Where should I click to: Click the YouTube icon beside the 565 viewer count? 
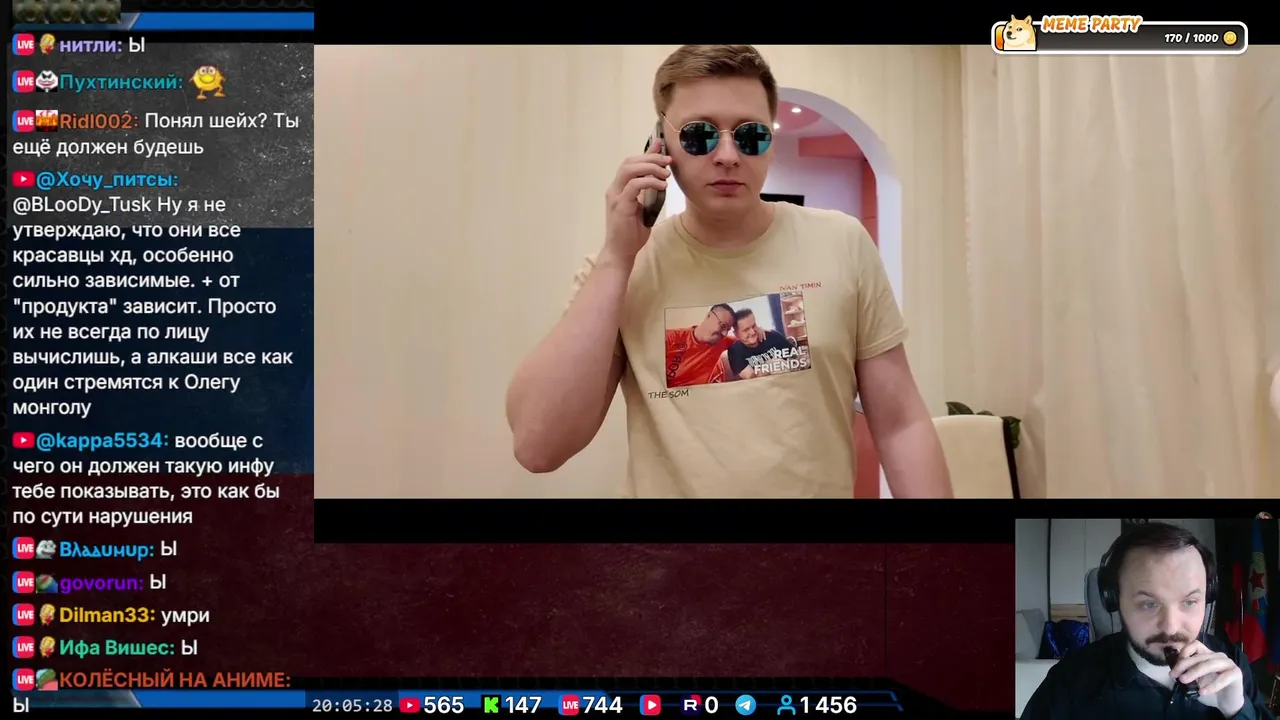tap(409, 705)
